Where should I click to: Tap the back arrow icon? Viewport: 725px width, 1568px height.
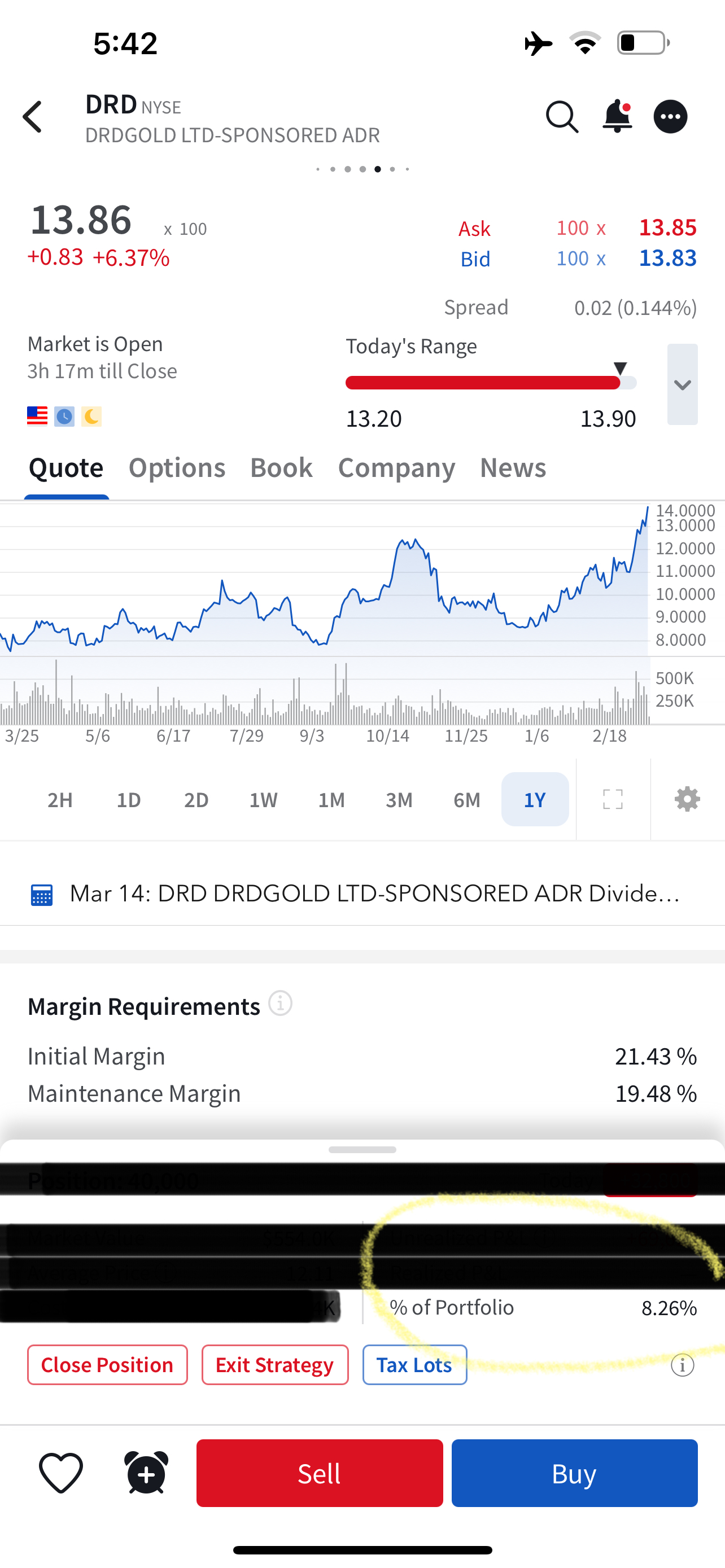click(x=33, y=117)
